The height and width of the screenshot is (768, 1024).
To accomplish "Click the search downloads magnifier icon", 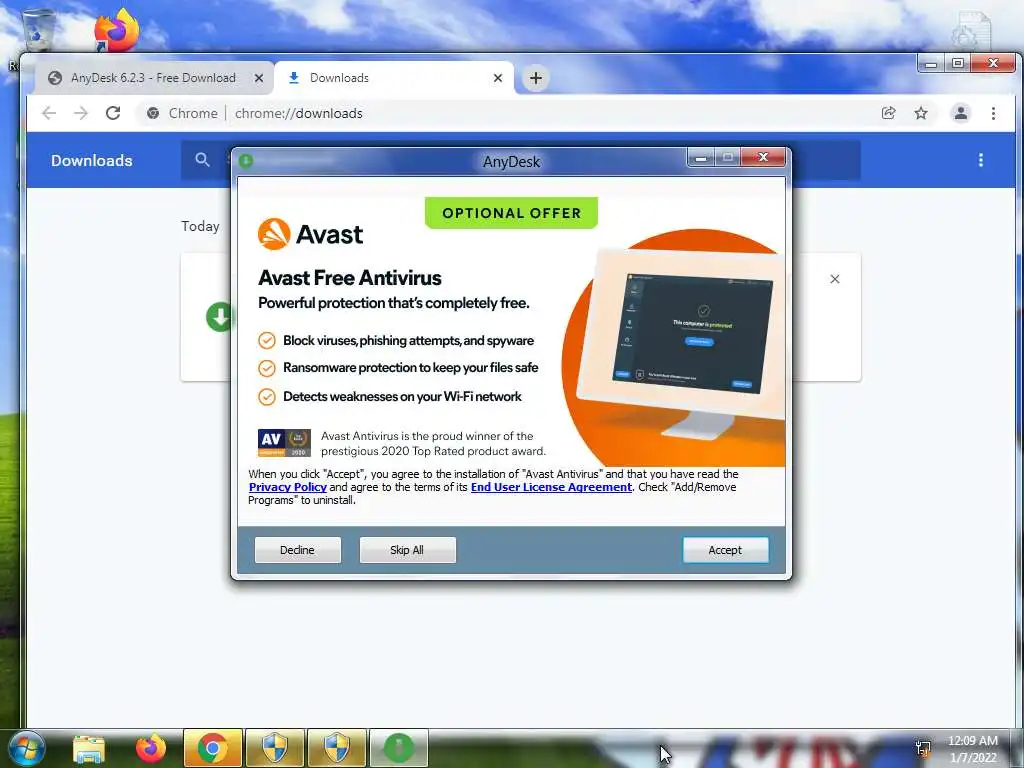I will (202, 159).
